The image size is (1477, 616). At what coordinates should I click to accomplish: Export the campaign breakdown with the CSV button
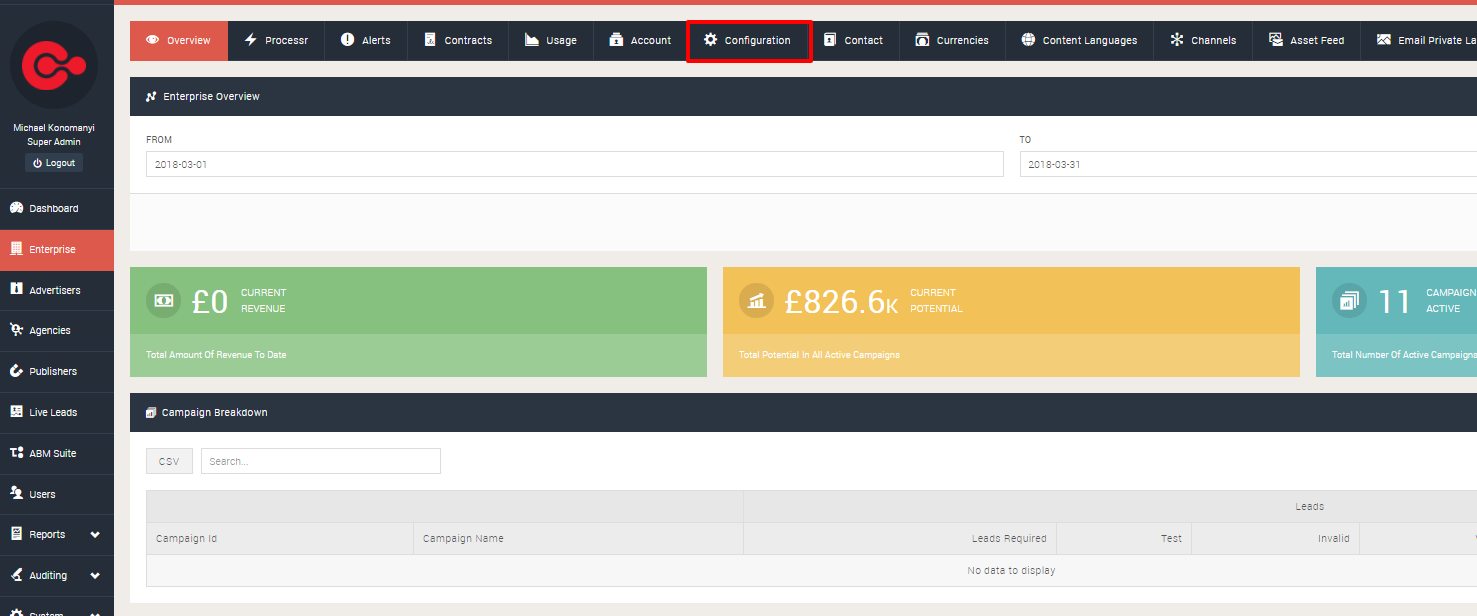tap(169, 461)
